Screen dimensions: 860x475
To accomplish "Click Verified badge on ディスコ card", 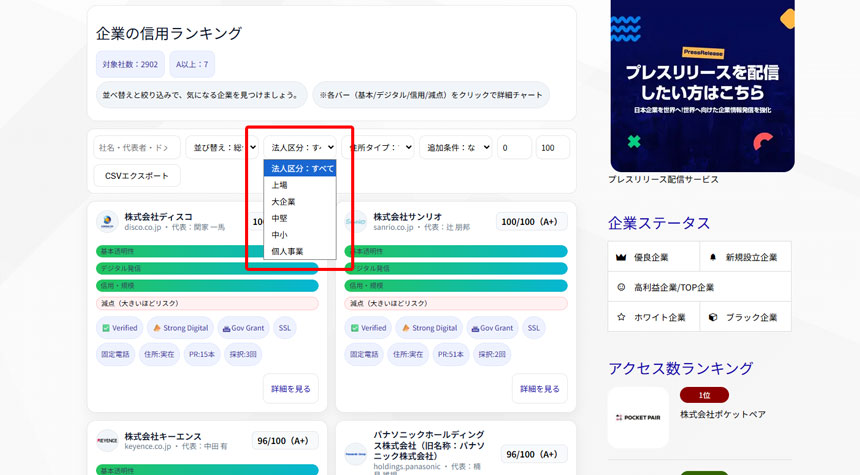I will click(120, 328).
